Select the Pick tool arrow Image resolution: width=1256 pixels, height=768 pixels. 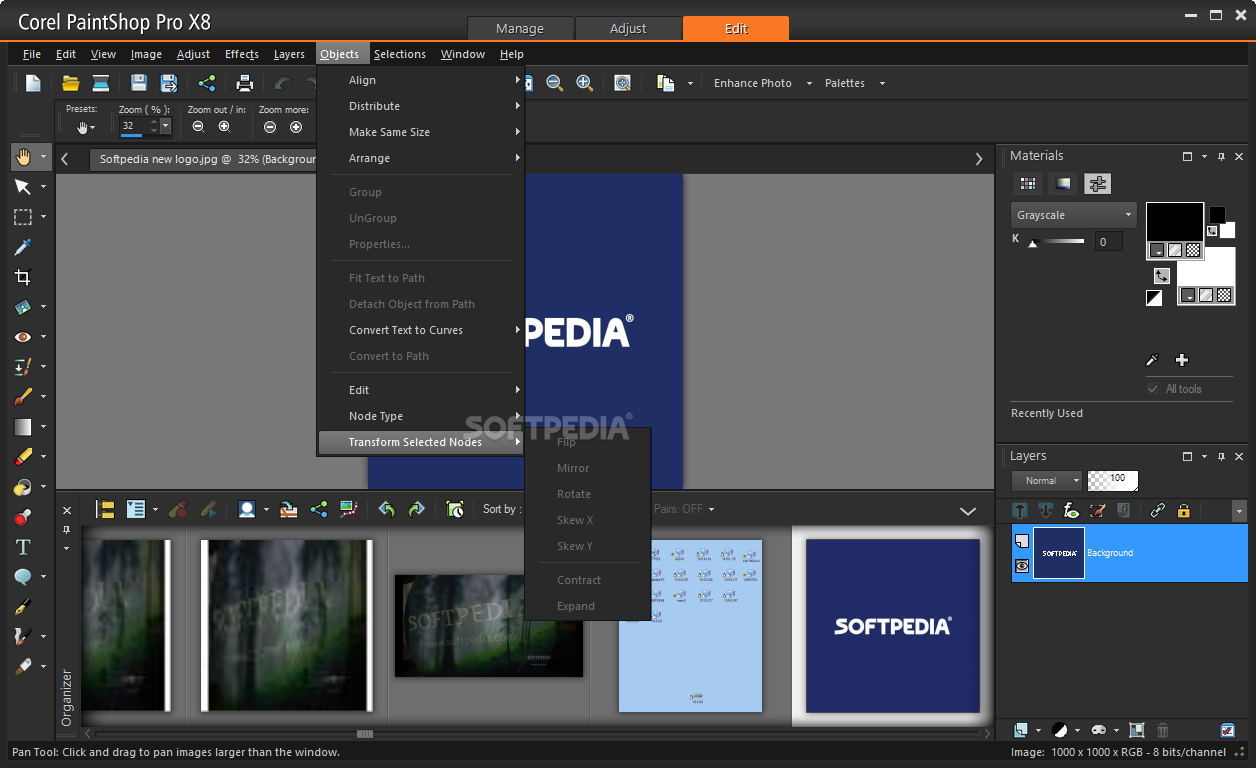23,187
